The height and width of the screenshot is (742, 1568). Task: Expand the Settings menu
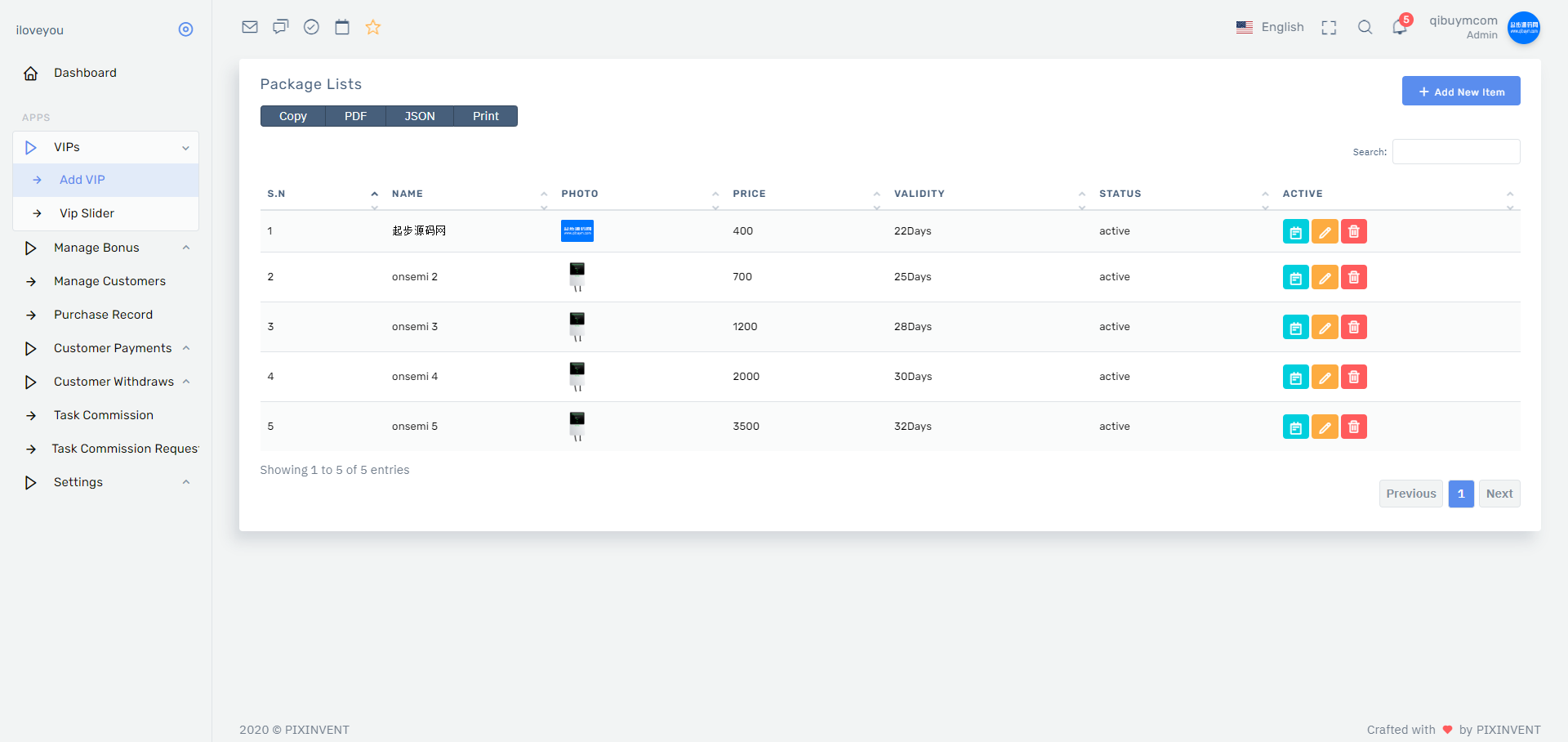pos(106,482)
